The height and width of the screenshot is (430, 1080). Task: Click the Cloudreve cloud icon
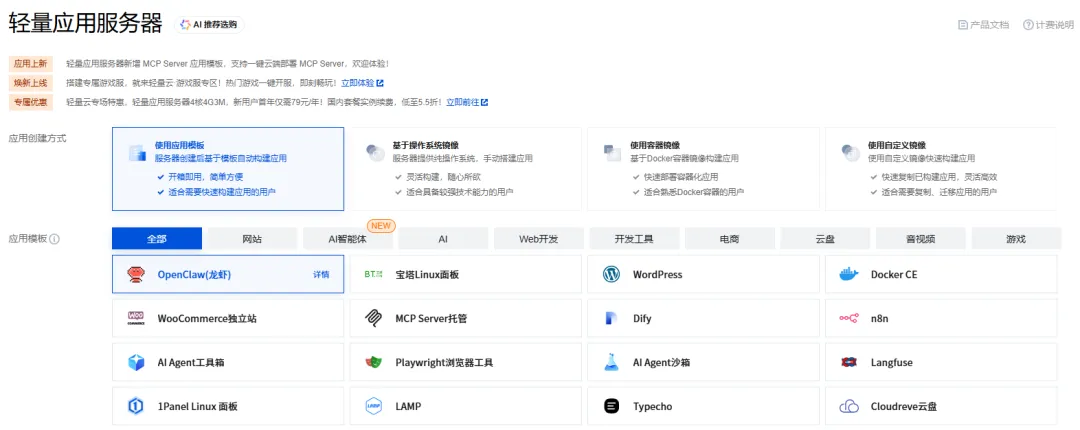(x=849, y=407)
